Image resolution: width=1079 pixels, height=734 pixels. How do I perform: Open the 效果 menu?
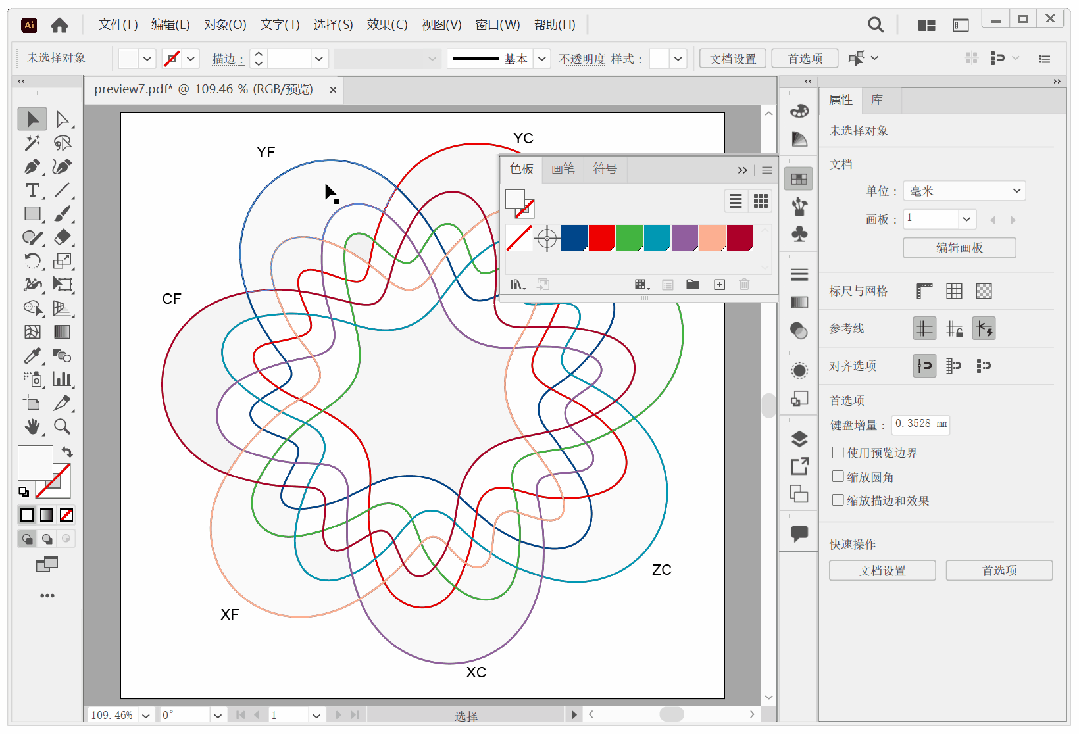point(387,25)
